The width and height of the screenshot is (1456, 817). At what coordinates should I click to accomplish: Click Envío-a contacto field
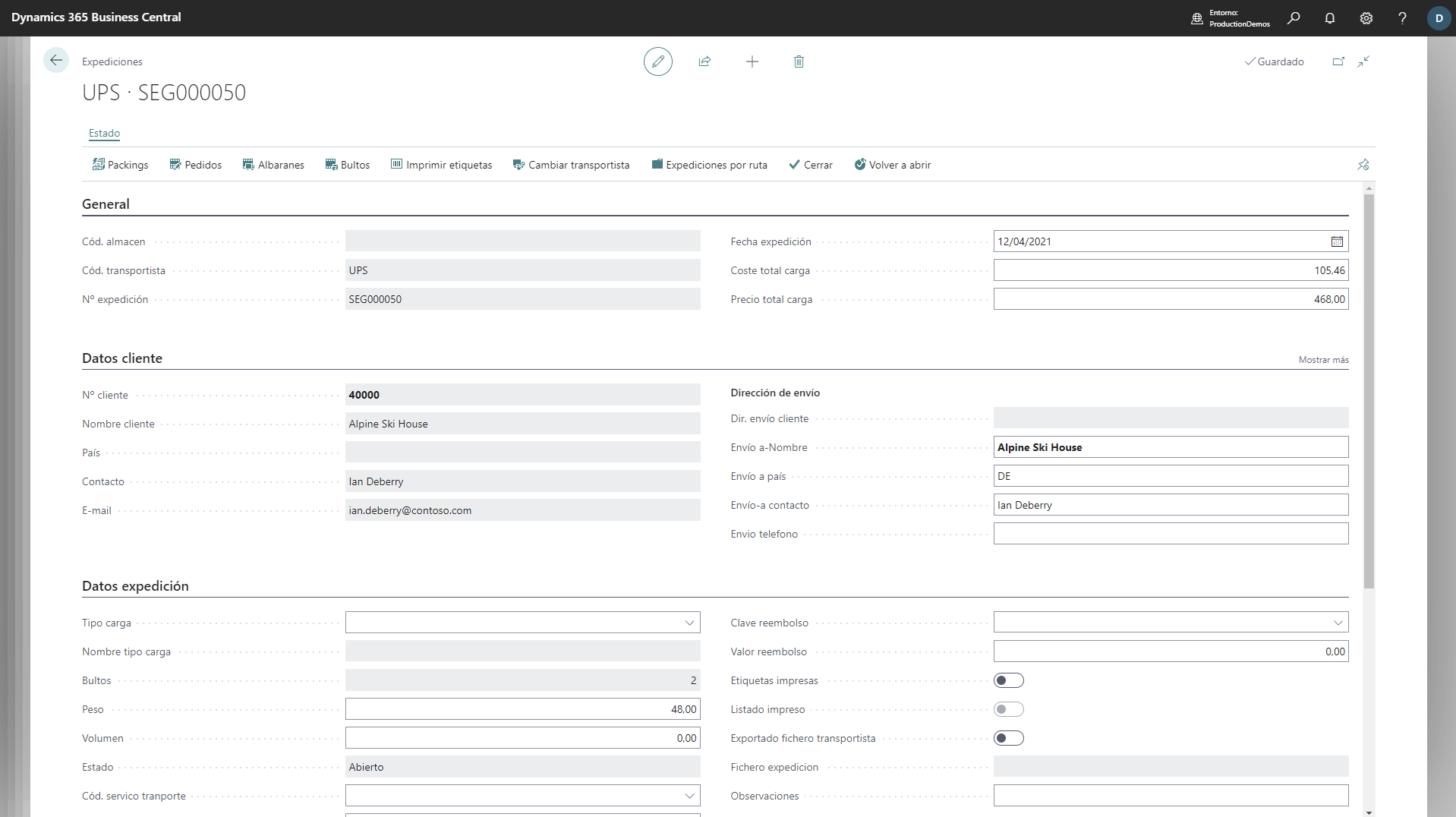1171,505
